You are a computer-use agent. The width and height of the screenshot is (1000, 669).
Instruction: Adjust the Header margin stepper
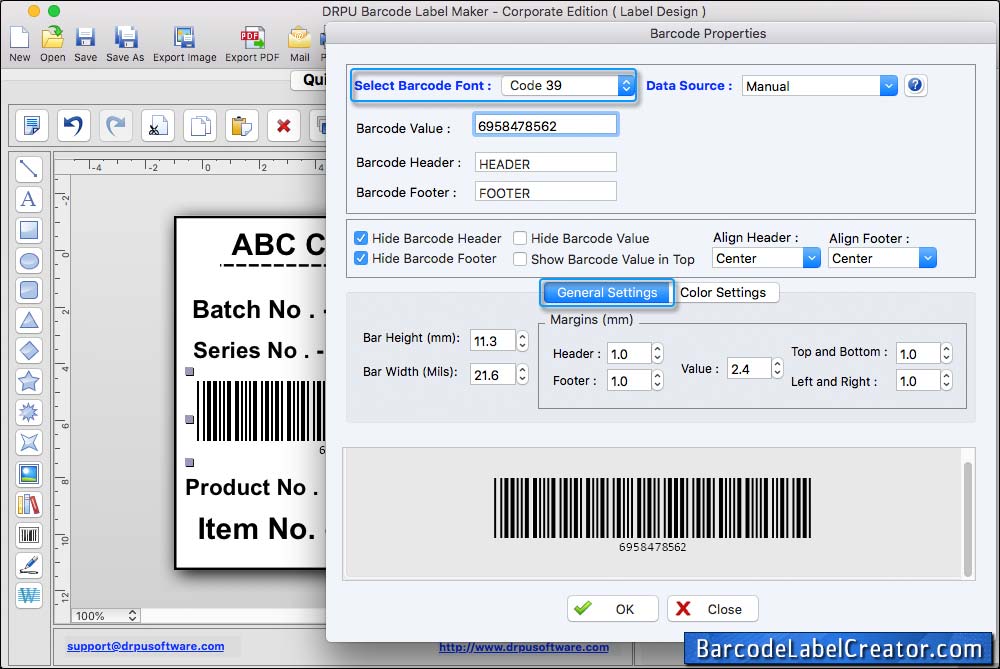coord(658,353)
